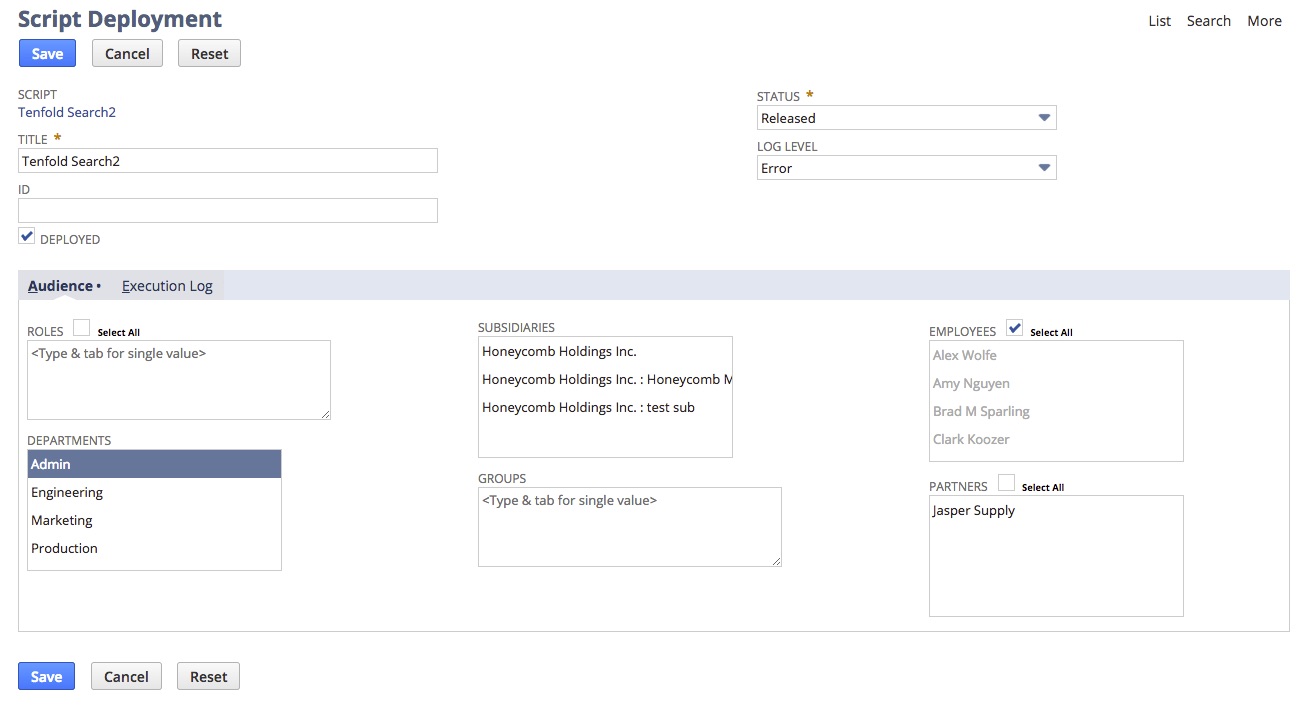Uncheck Select All for Employees
This screenshot has width=1297, height=713.
(1014, 328)
